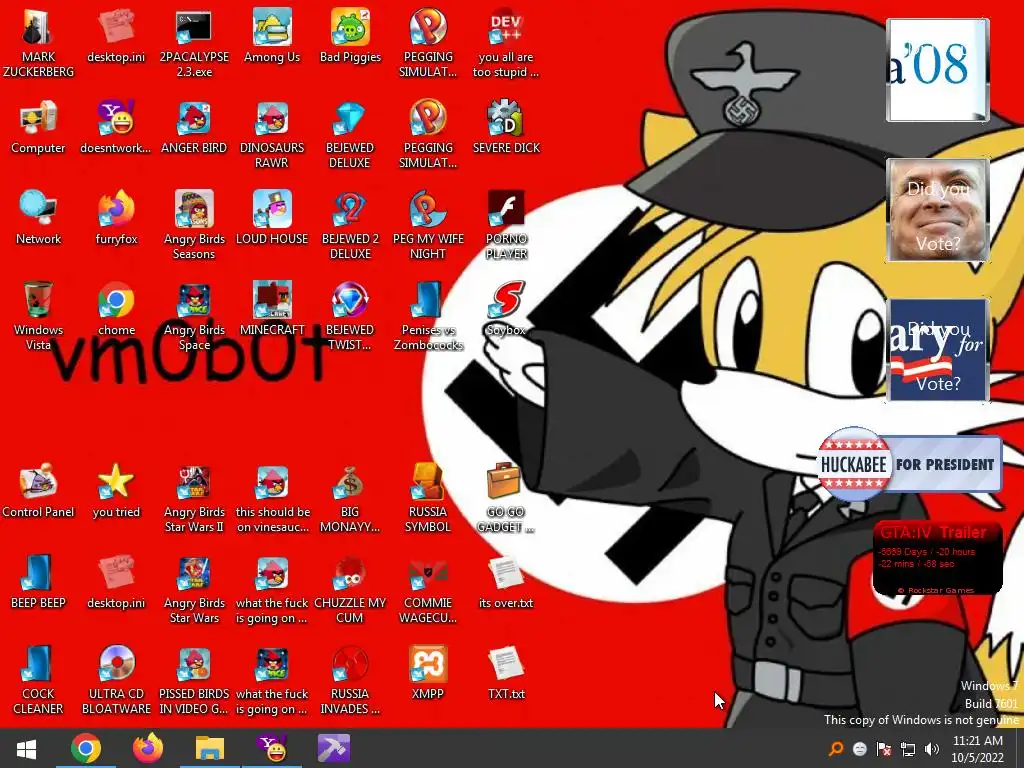The height and width of the screenshot is (768, 1024).
Task: Open the volume speaker tray icon
Action: [x=932, y=749]
